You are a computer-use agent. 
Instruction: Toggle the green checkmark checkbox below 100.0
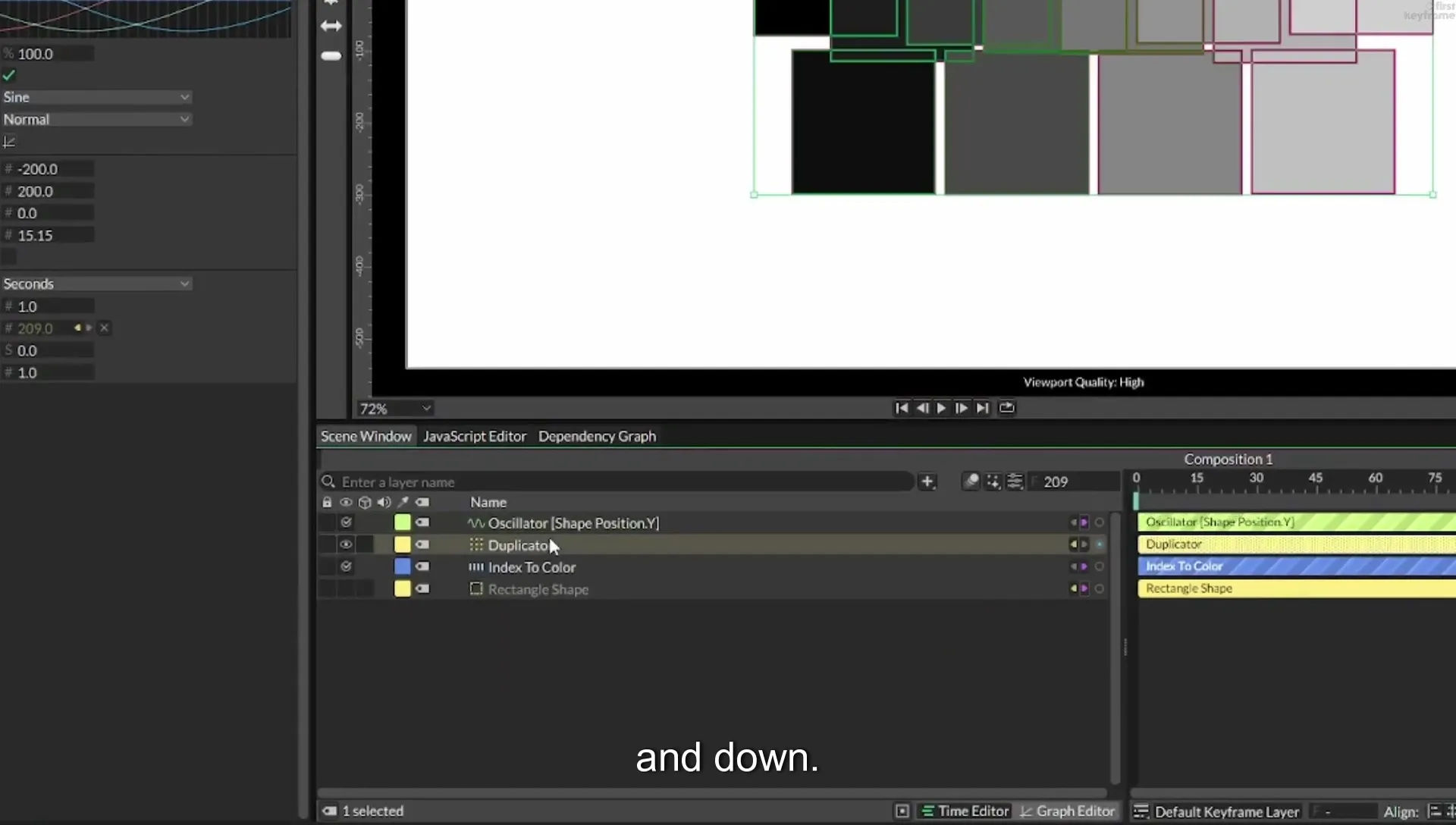[x=9, y=75]
